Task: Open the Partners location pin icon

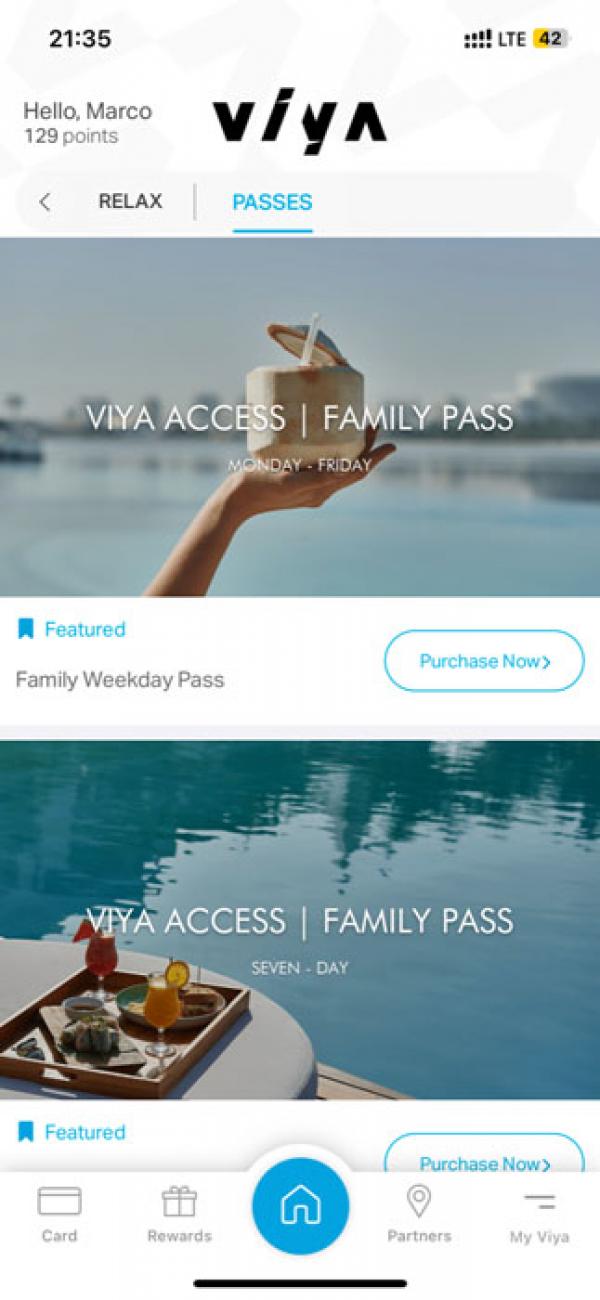Action: [x=419, y=1200]
